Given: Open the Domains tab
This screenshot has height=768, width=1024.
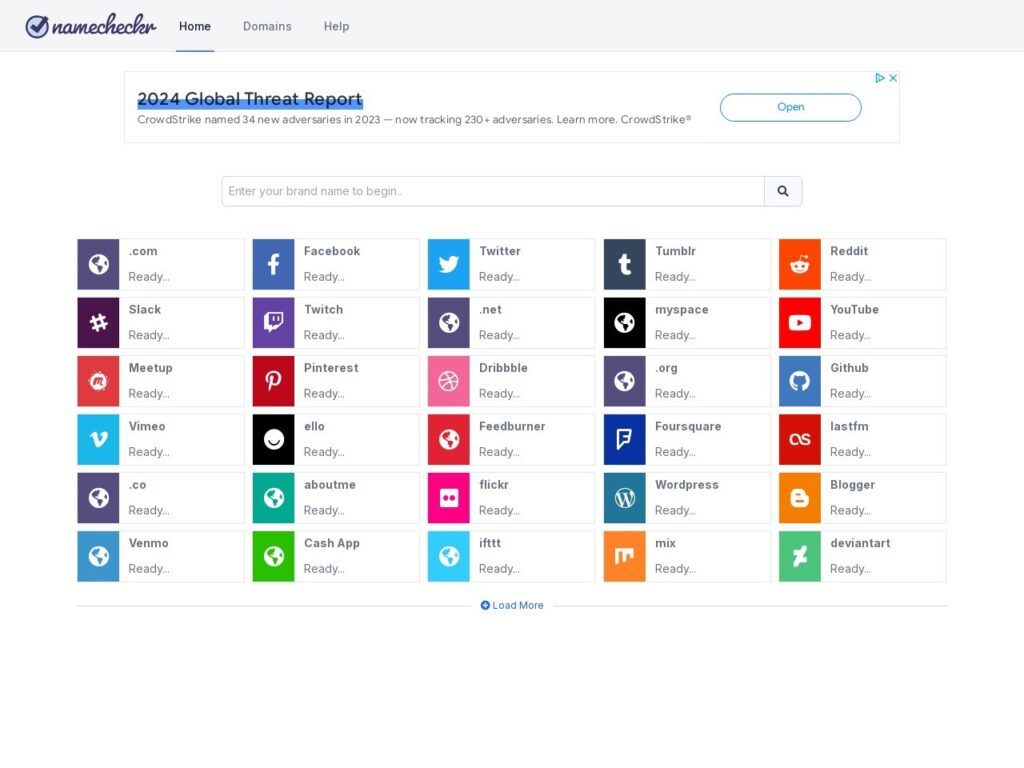Looking at the screenshot, I should [x=267, y=26].
